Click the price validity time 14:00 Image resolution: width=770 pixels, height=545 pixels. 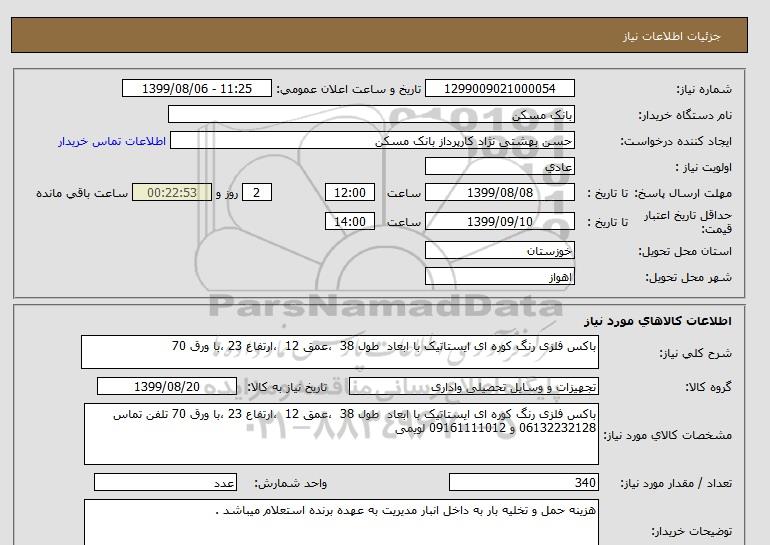coord(353,222)
